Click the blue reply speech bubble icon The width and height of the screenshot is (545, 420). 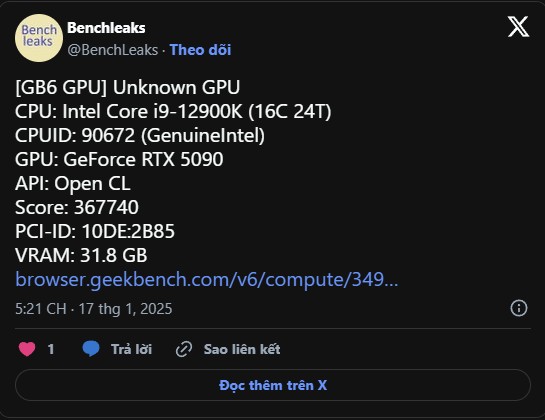[x=91, y=349]
